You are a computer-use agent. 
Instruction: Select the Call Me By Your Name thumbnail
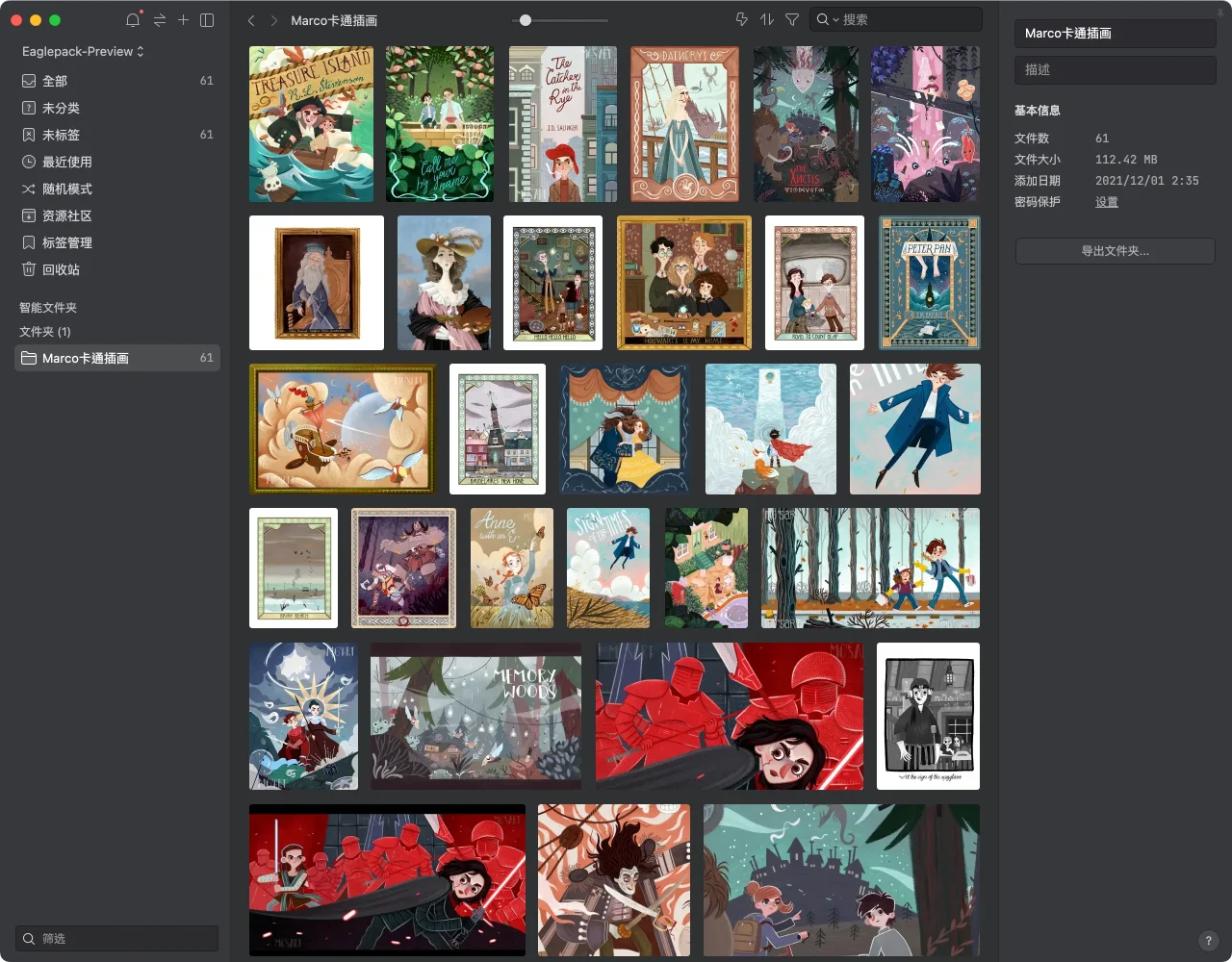440,124
